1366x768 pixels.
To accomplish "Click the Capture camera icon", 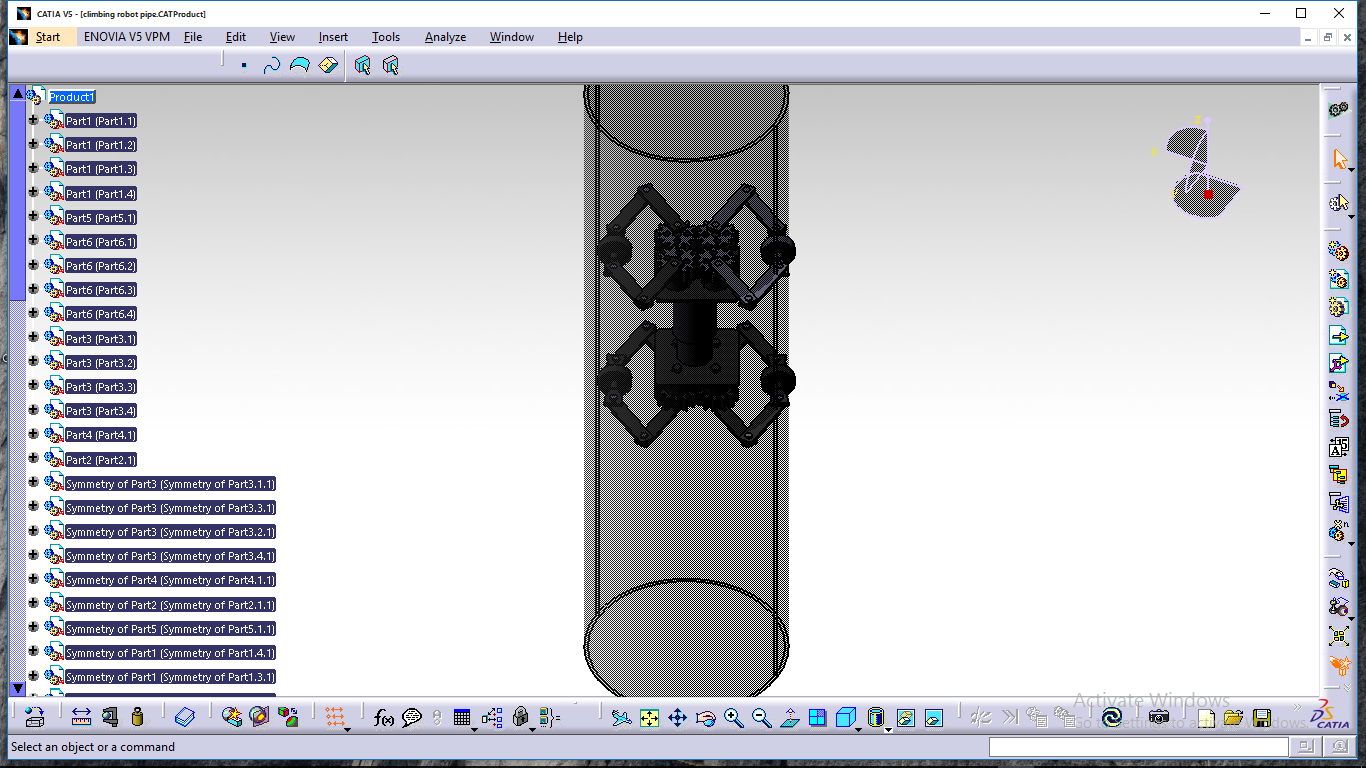I will tap(1158, 717).
